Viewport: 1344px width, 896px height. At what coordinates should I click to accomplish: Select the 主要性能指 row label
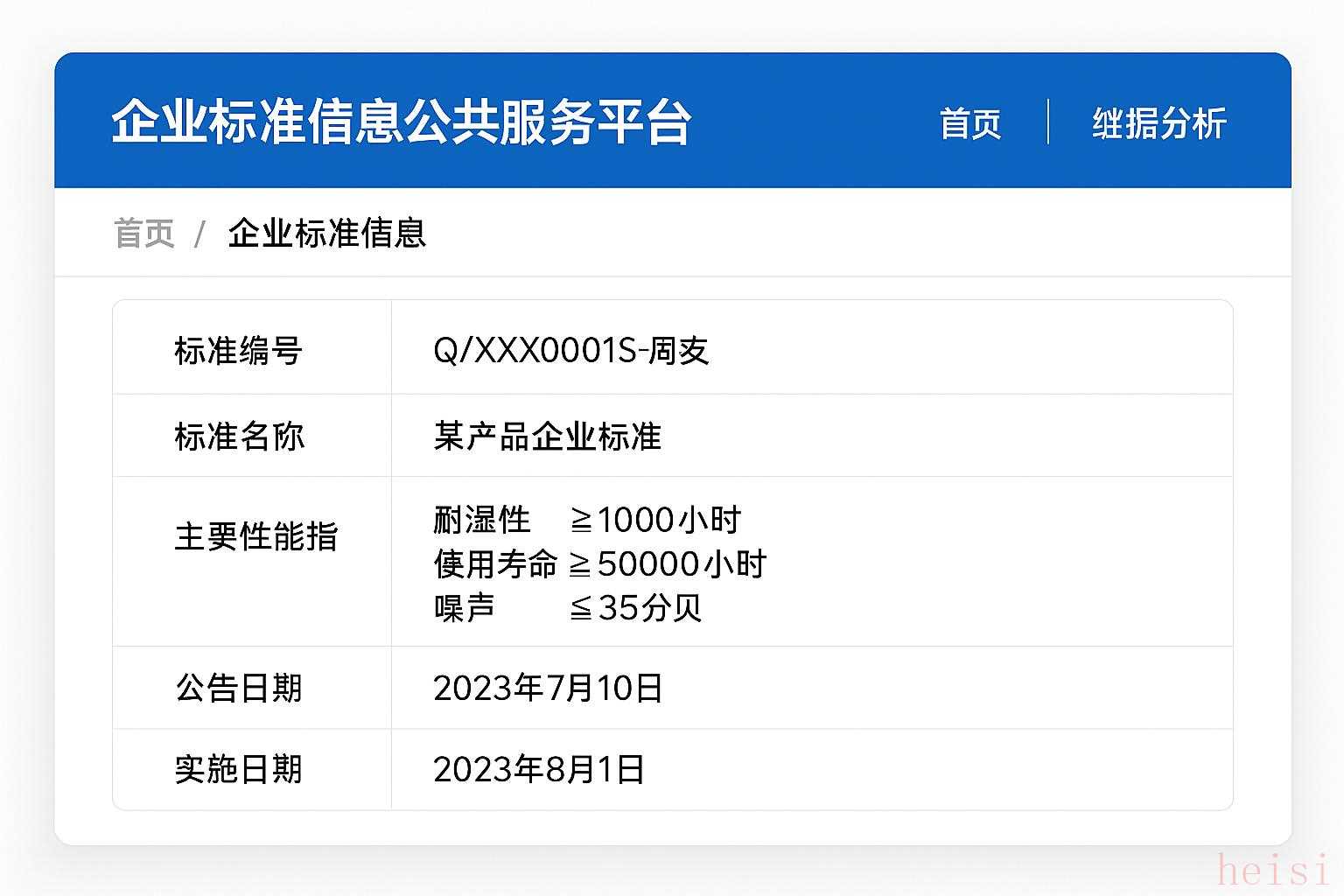(x=255, y=536)
